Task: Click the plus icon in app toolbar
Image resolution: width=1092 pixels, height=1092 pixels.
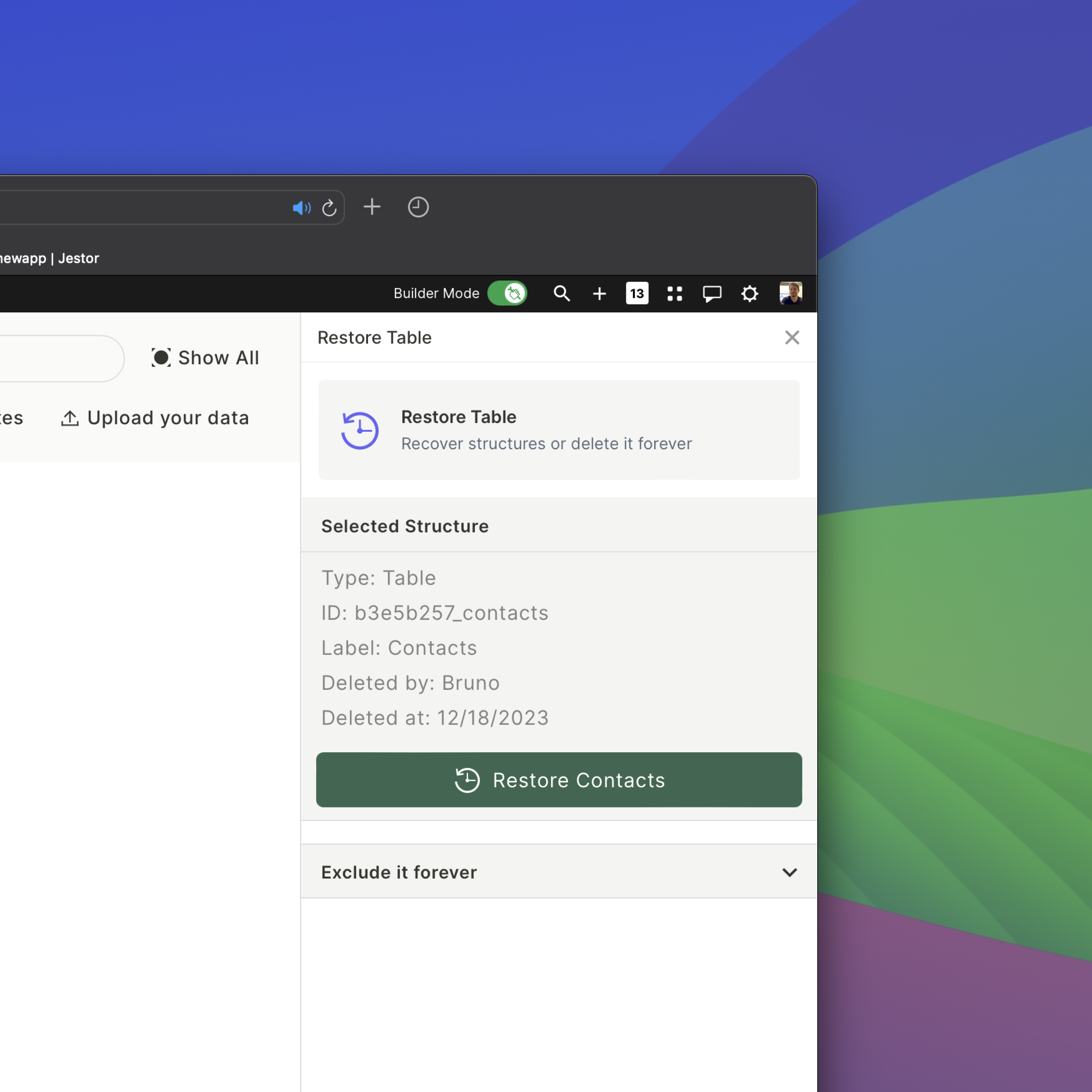Action: [x=599, y=293]
